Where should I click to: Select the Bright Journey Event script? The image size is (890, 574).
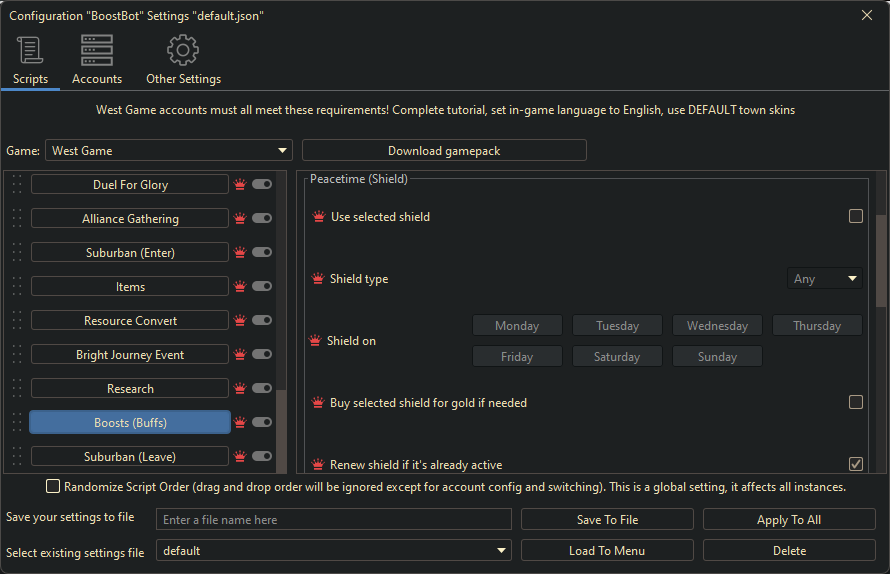coord(130,355)
